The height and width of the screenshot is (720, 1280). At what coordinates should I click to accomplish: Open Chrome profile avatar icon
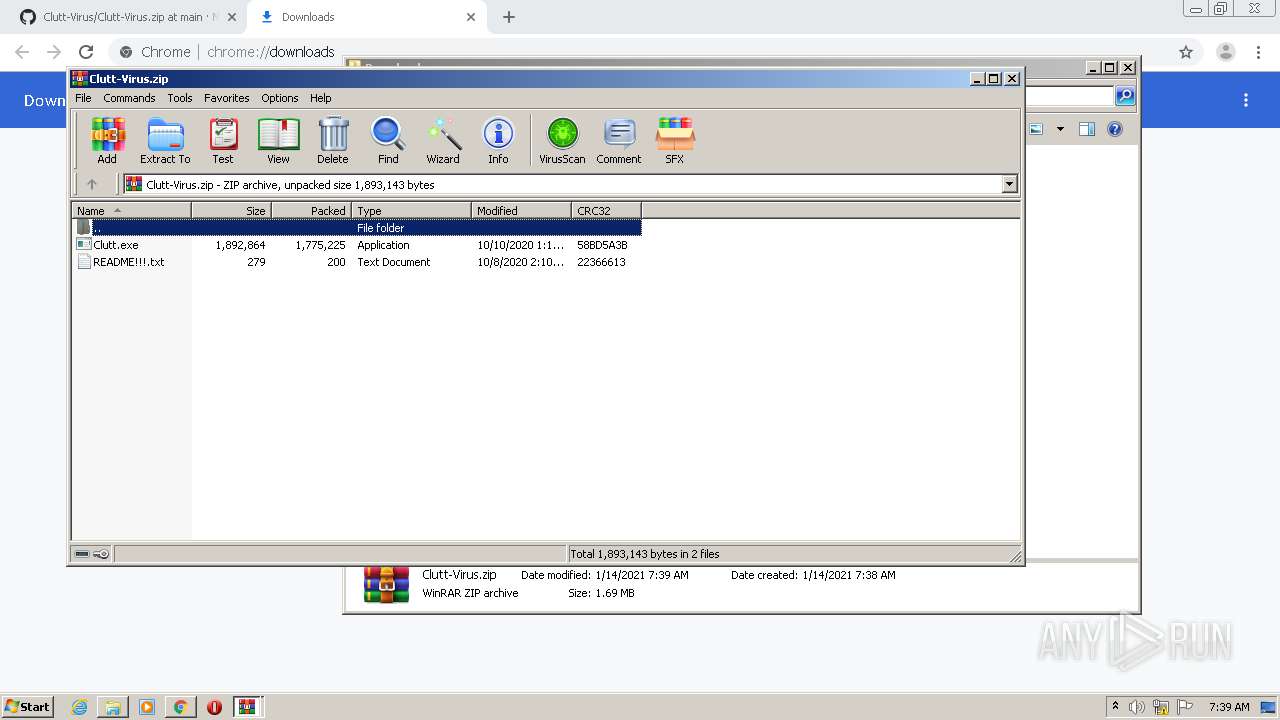click(x=1226, y=52)
